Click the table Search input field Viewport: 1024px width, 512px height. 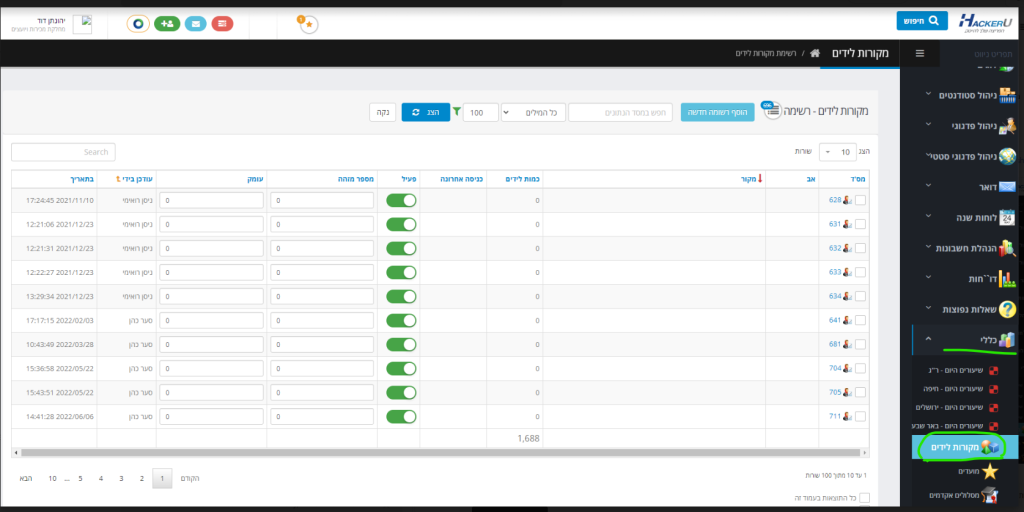point(63,152)
